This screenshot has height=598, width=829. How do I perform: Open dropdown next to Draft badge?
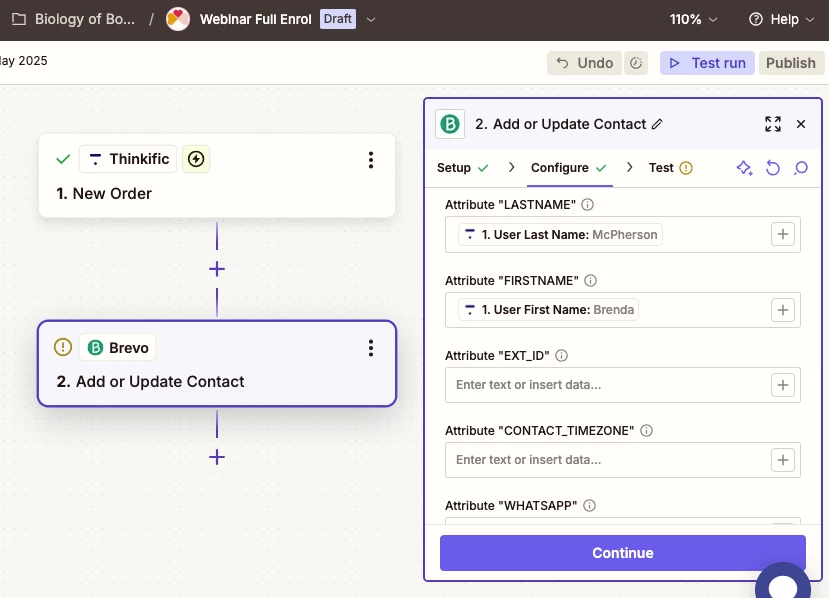371,20
